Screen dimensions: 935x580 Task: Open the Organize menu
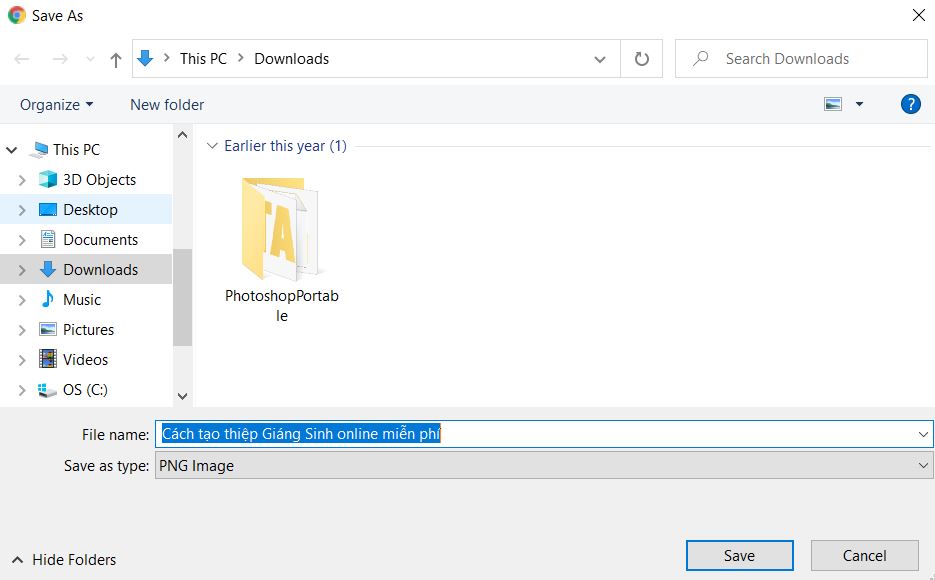pyautogui.click(x=56, y=105)
